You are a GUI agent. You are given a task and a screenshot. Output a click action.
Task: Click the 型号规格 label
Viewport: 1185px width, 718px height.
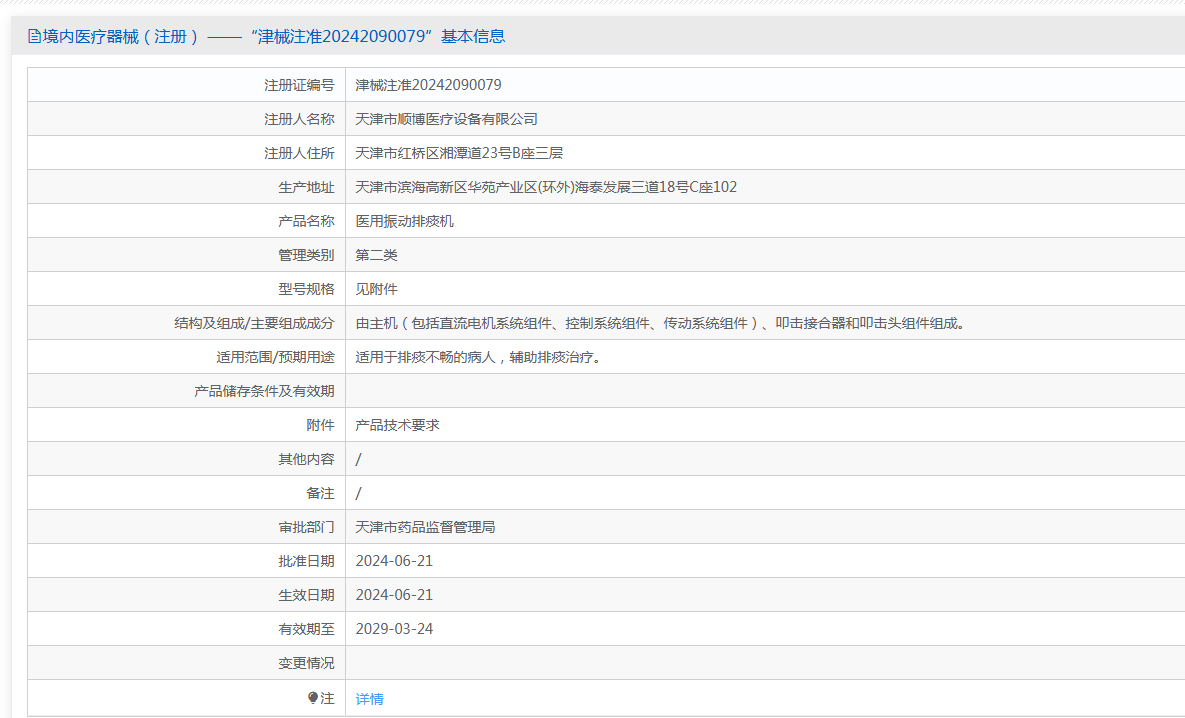(306, 289)
